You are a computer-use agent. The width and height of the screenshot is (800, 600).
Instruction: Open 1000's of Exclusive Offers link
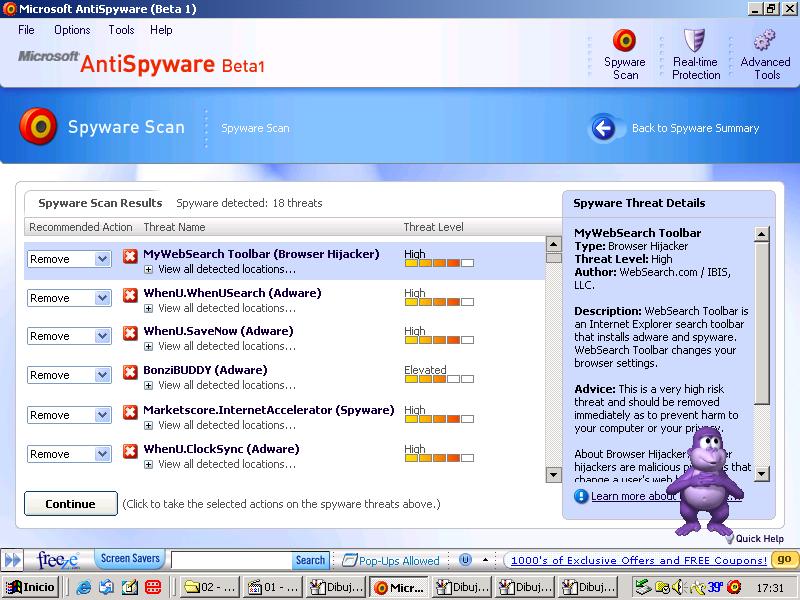[x=639, y=560]
